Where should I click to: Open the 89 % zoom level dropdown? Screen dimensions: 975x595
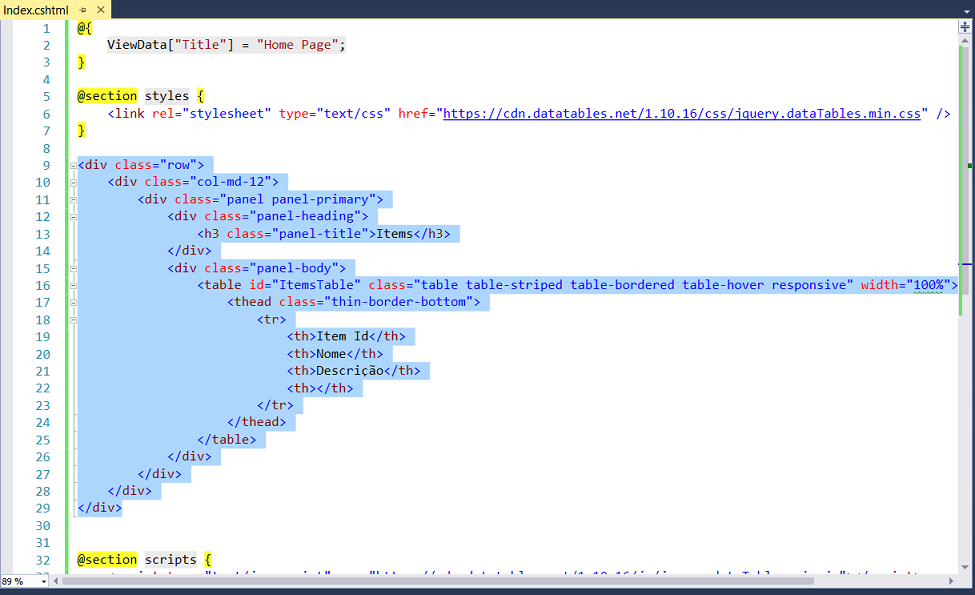click(x=44, y=582)
